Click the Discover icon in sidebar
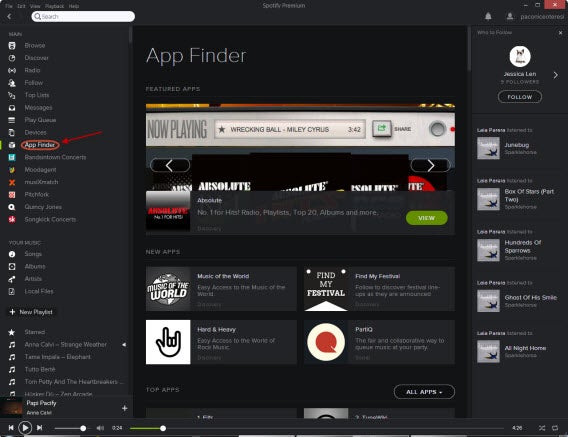 tap(12, 58)
